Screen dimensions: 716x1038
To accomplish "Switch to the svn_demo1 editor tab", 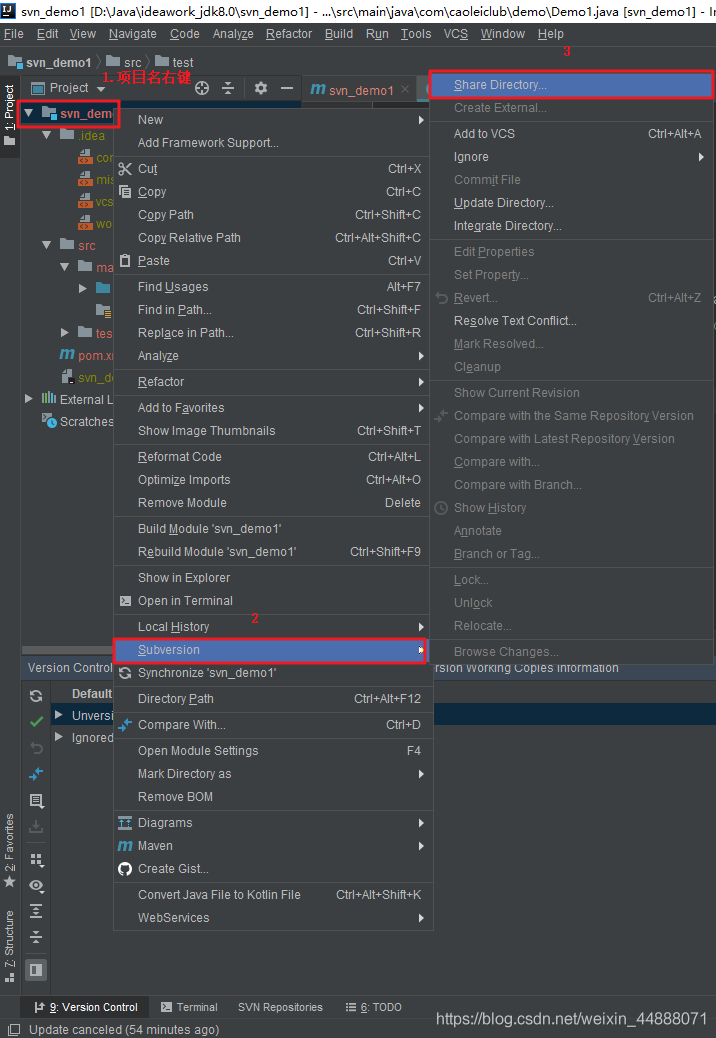I will [361, 90].
